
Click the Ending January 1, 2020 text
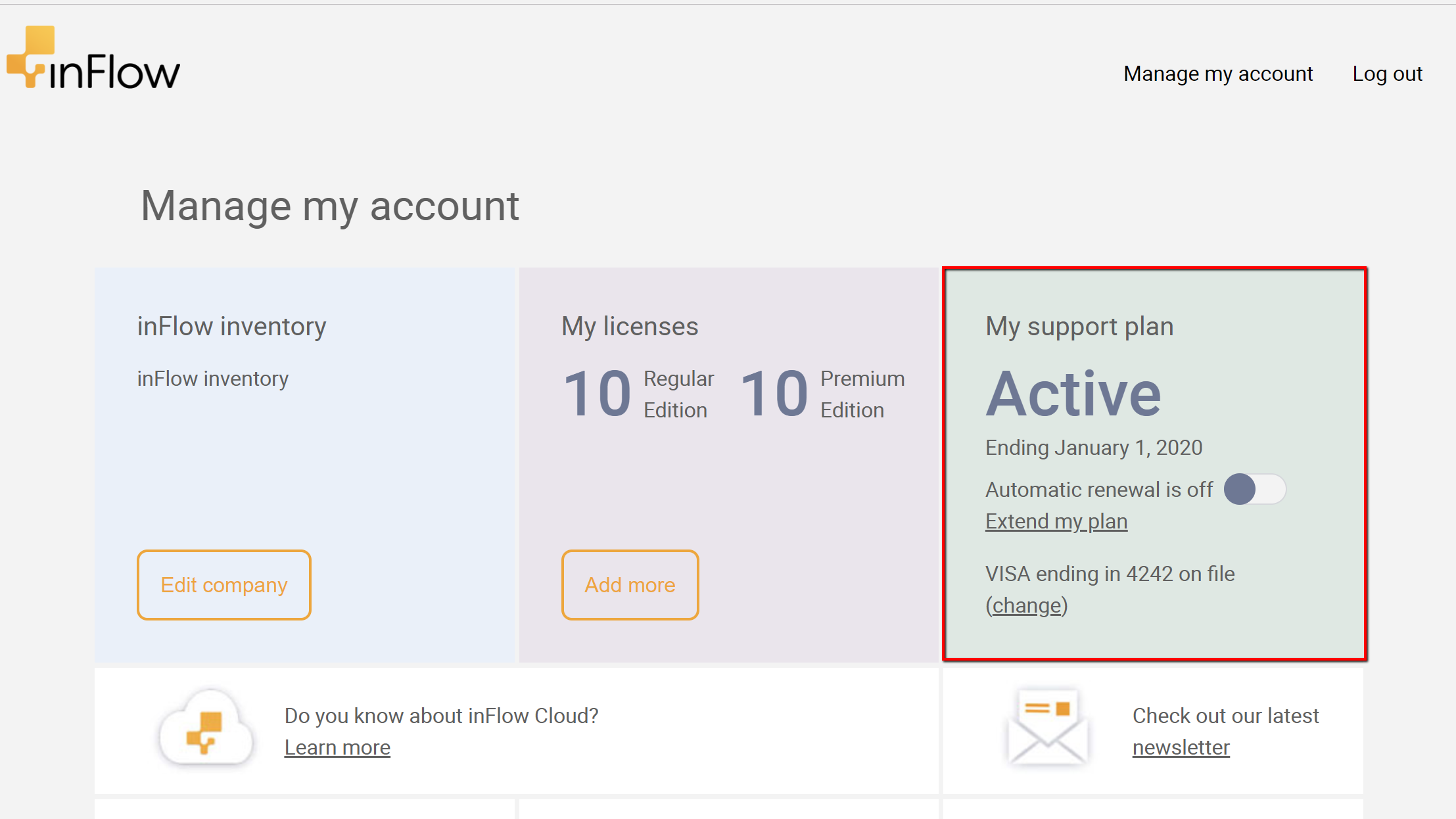pos(1094,448)
